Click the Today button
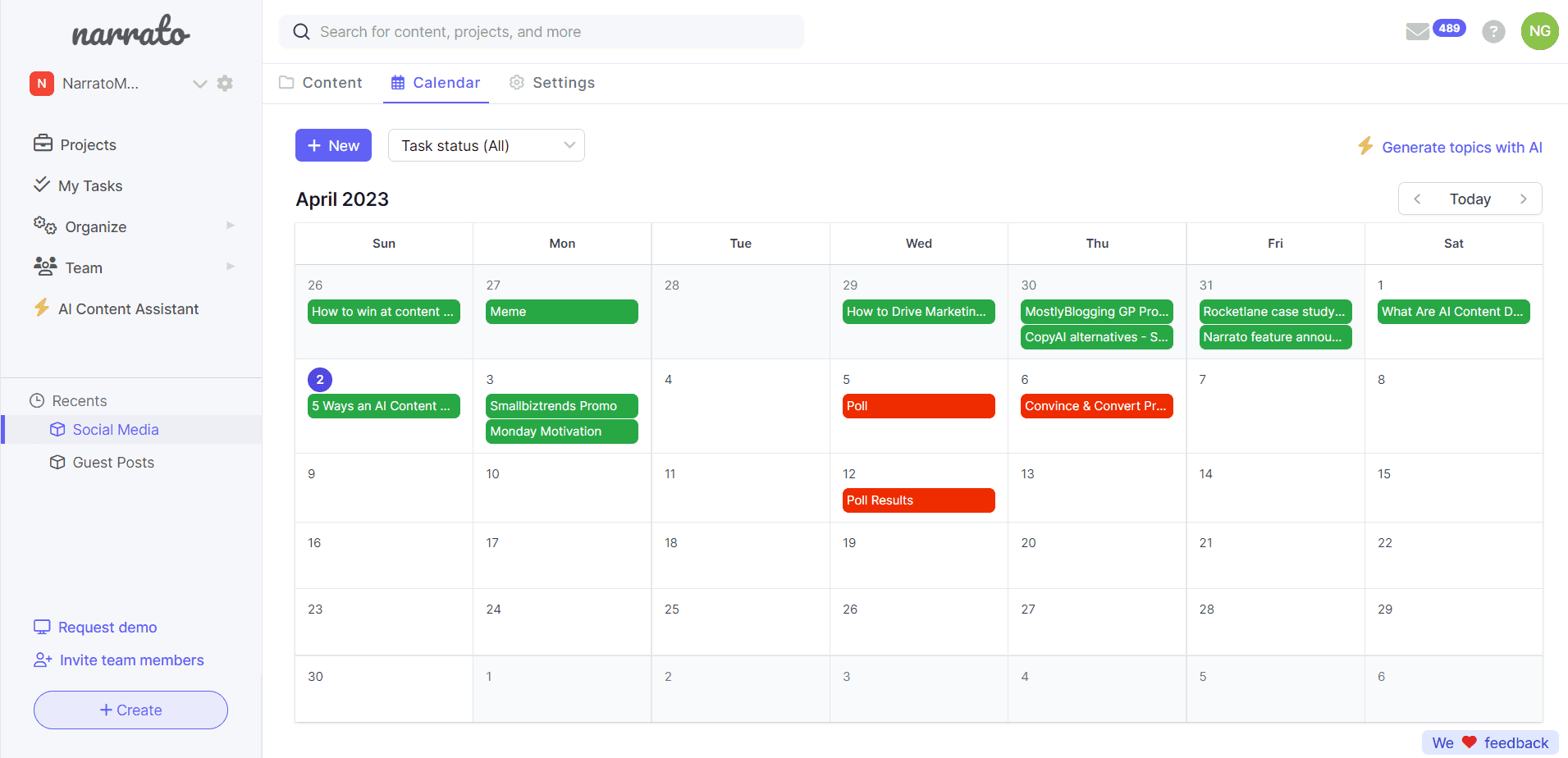Screen dimensions: 1568x758 (1470, 199)
